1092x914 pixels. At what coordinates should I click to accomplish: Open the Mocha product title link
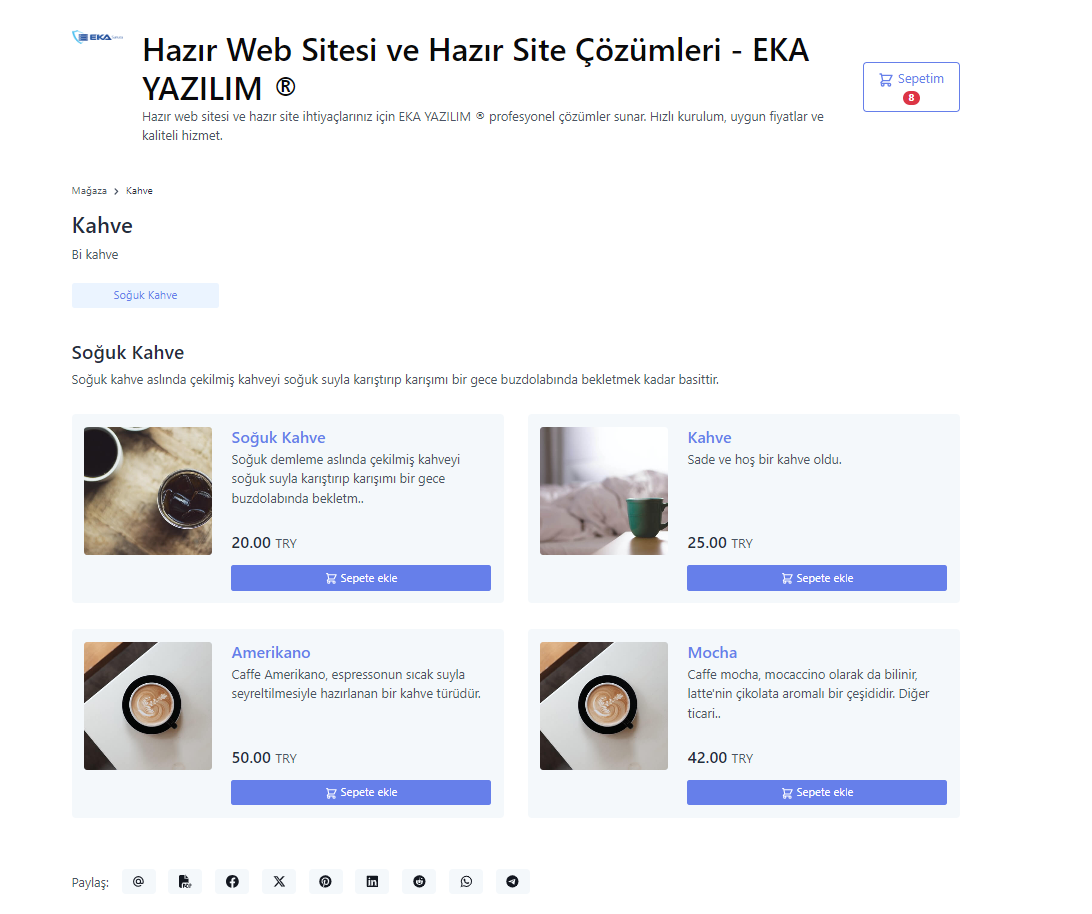pyautogui.click(x=712, y=653)
